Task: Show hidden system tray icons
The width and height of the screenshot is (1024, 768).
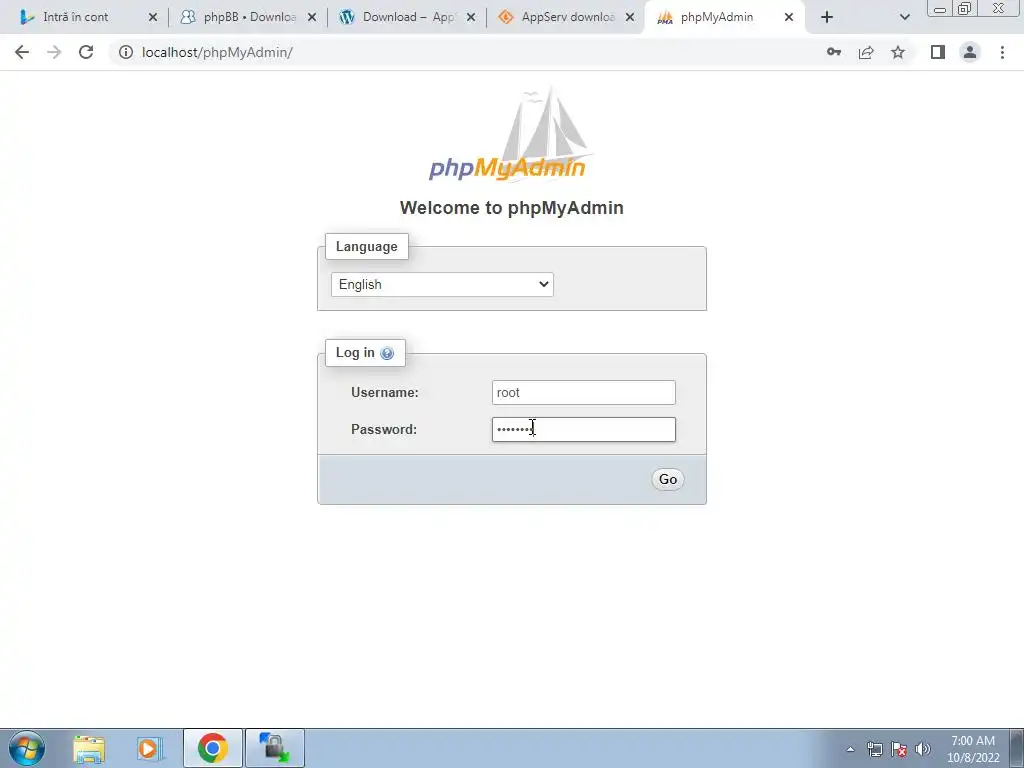Action: (x=850, y=749)
